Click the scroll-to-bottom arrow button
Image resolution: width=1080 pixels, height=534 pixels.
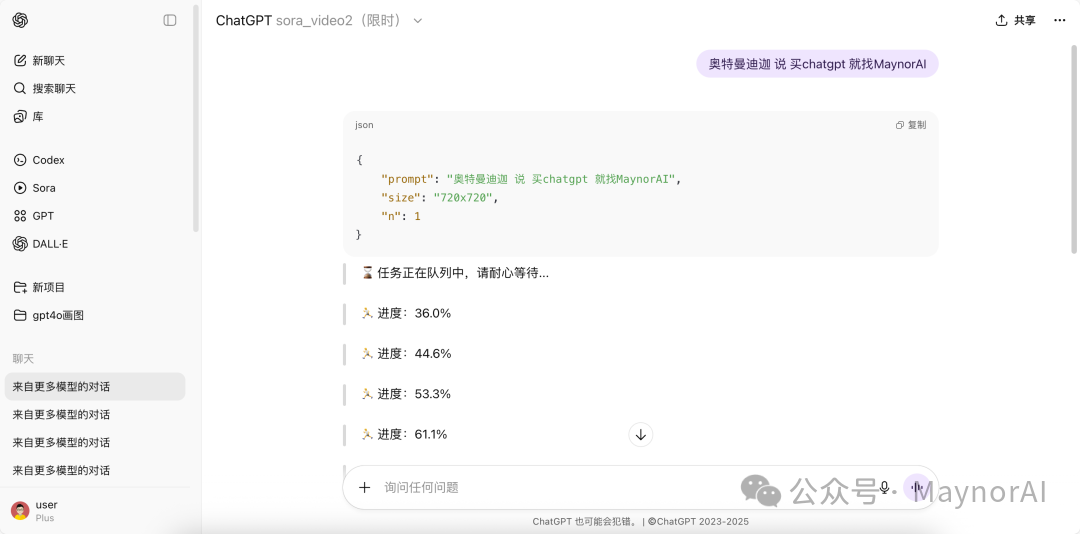641,435
